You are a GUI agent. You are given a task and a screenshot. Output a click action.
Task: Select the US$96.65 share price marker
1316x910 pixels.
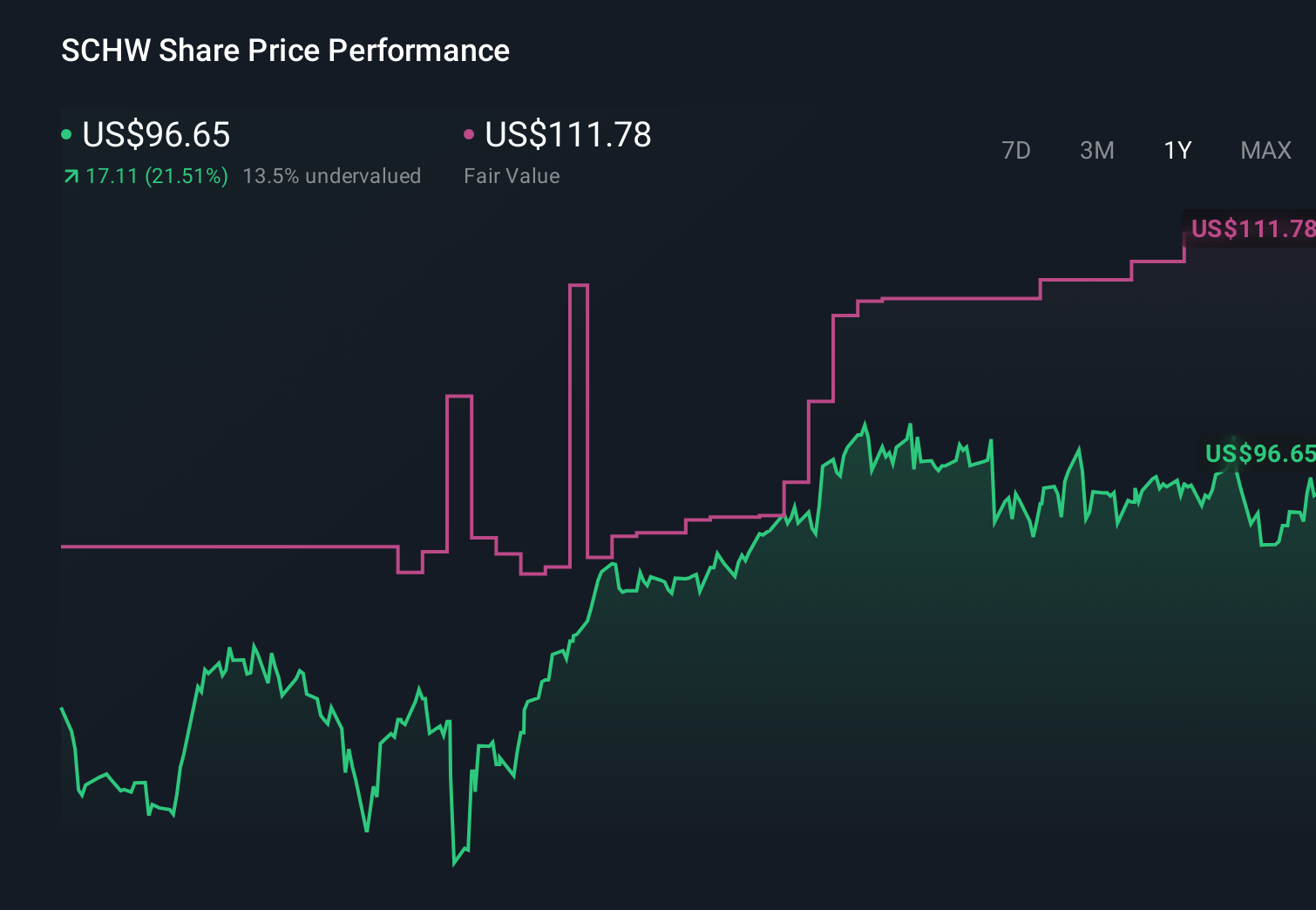pyautogui.click(x=1258, y=453)
